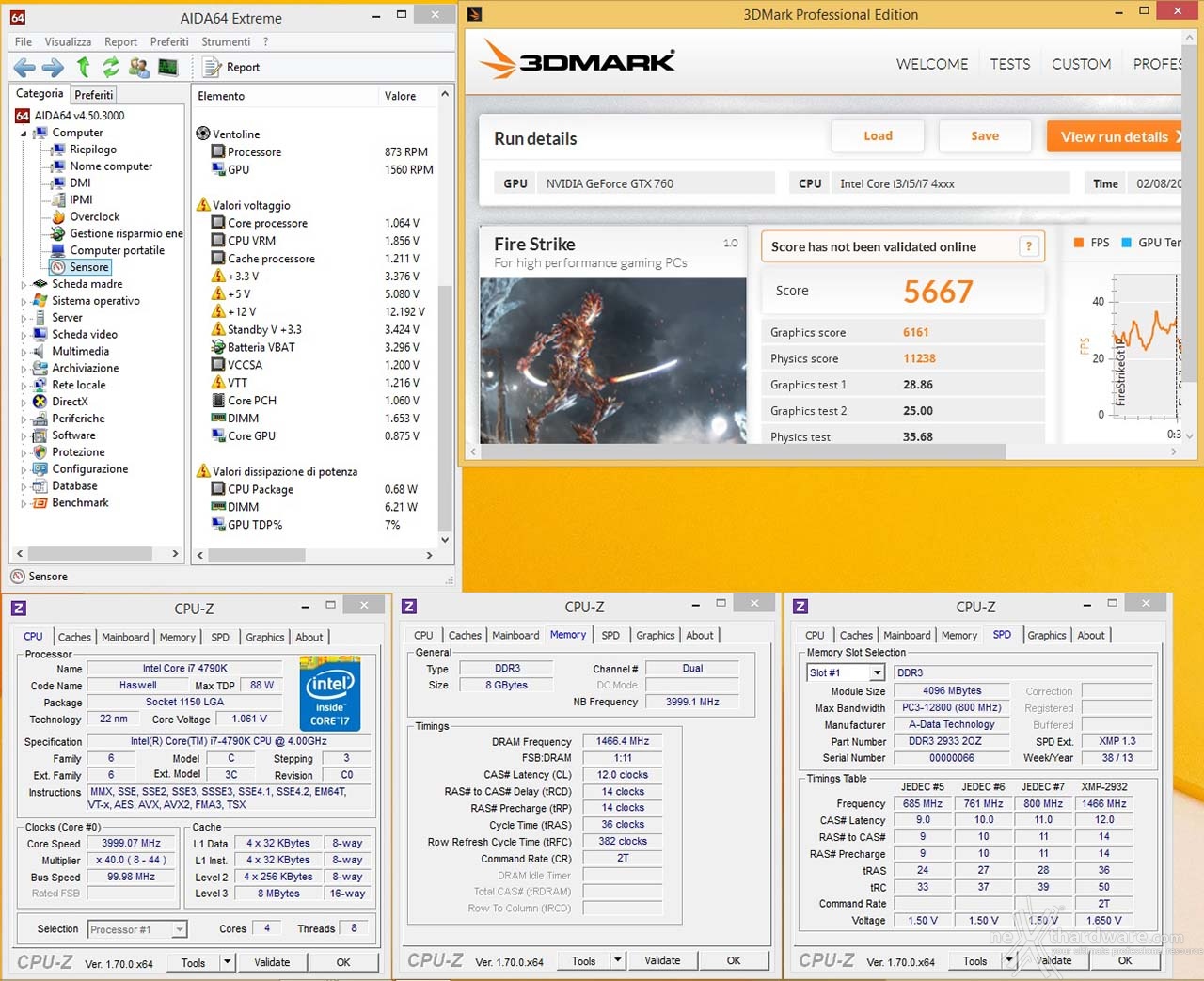Open the Slot #1 memory slot dropdown
The image size is (1204, 981).
click(x=846, y=672)
